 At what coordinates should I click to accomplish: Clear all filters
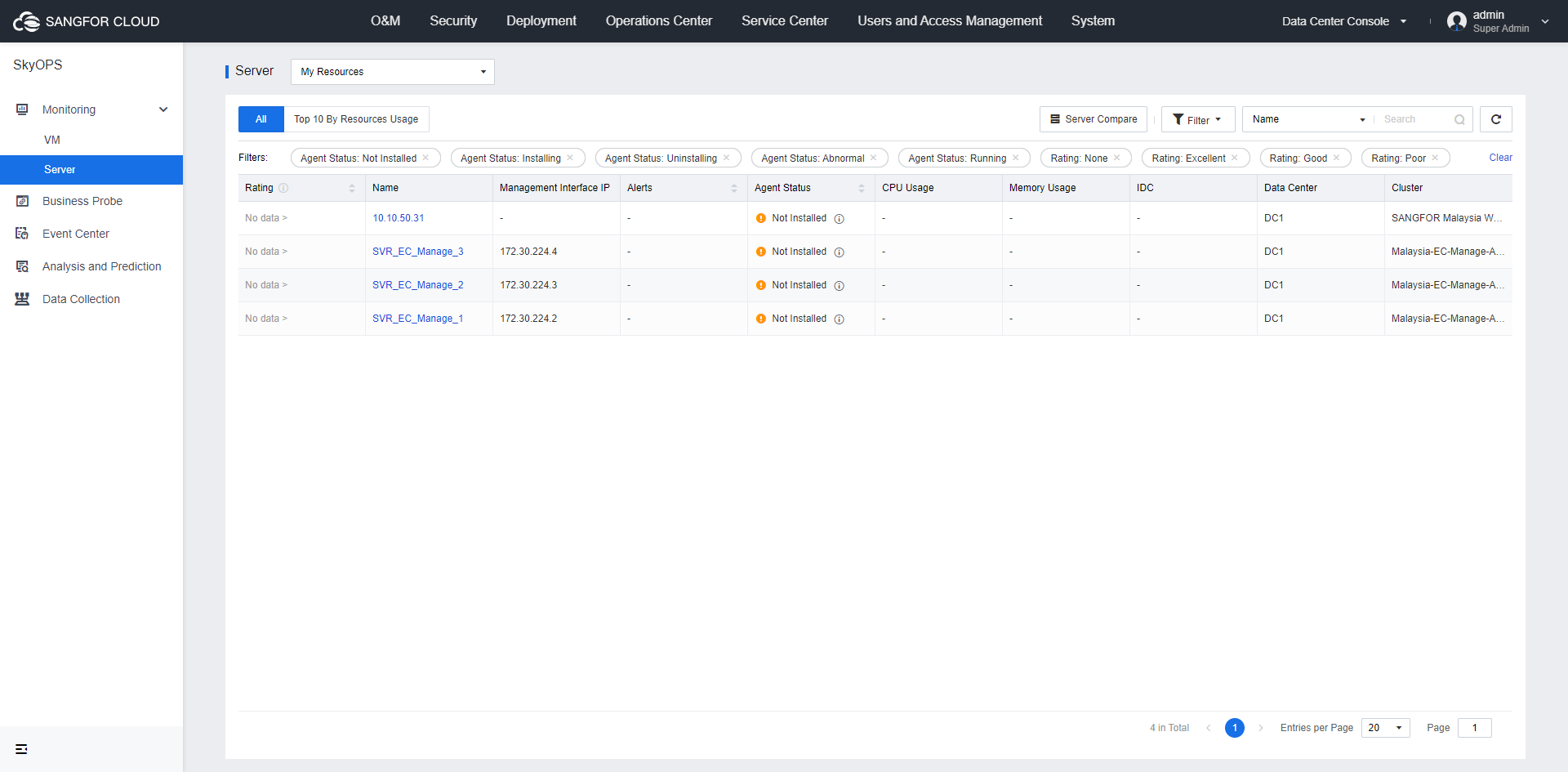coord(1500,158)
